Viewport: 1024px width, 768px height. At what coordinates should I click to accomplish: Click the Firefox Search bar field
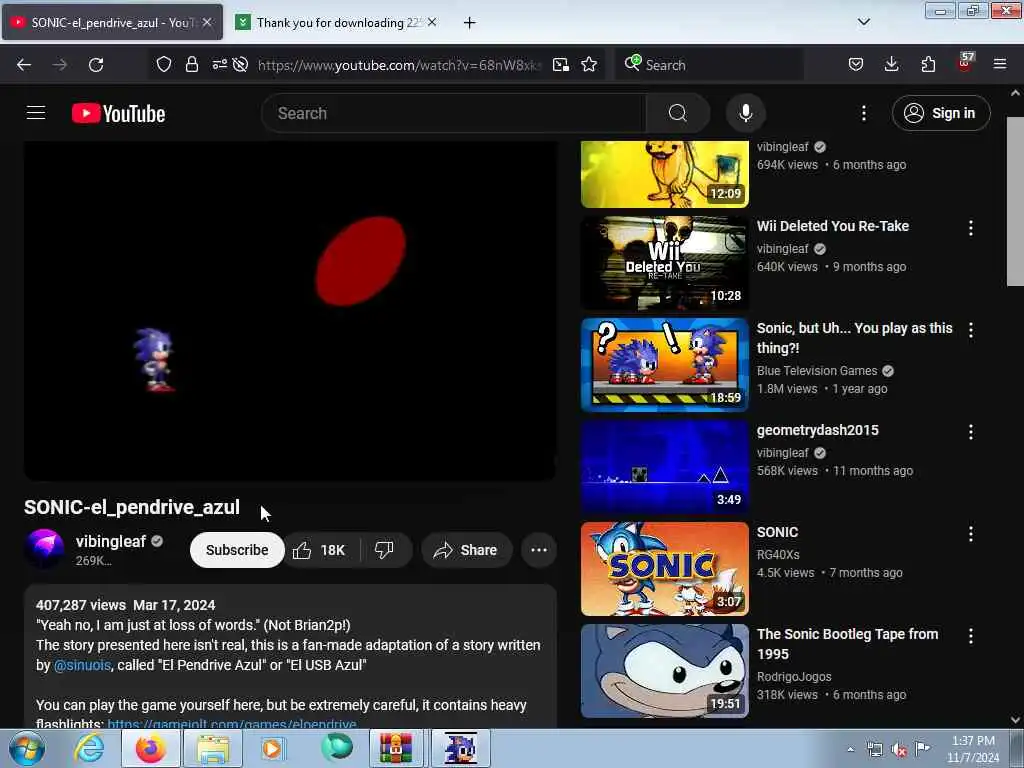709,65
